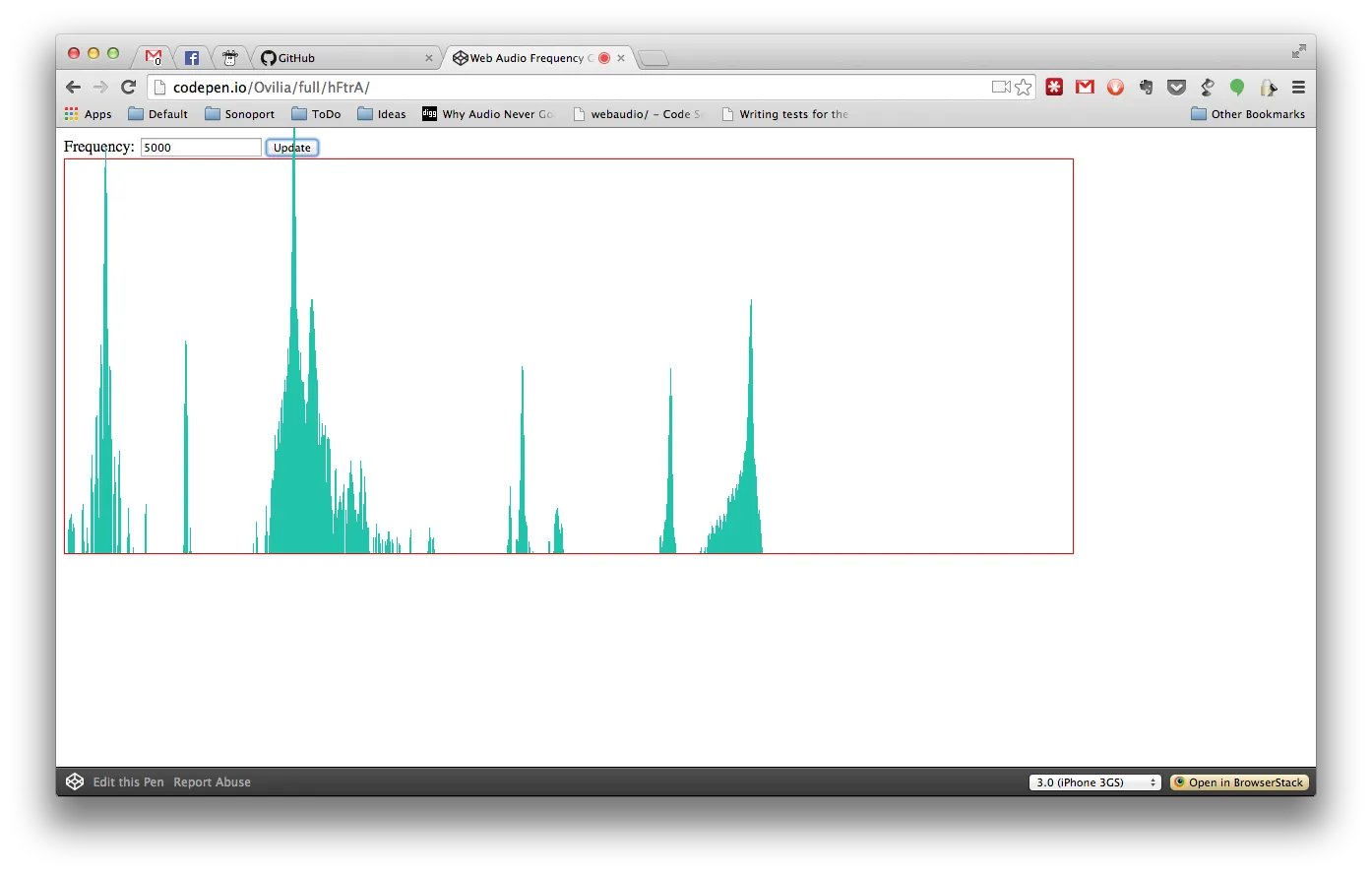Open the pinned cow-icon tab
Viewport: 1372px width, 874px height.
pos(230,57)
